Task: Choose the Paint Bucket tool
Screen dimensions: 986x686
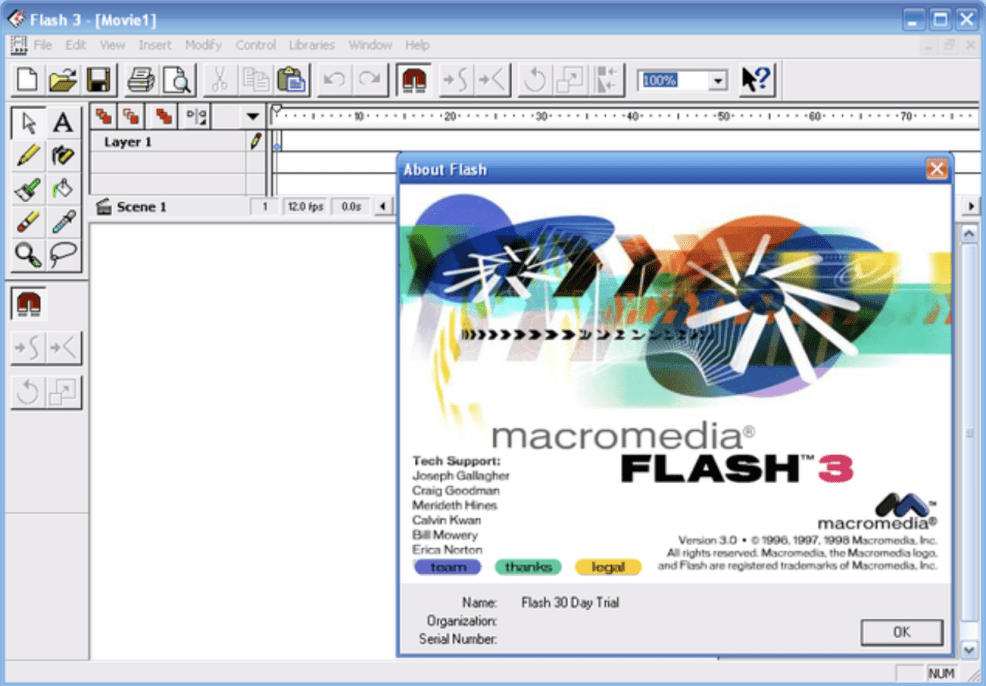Action: (63, 188)
